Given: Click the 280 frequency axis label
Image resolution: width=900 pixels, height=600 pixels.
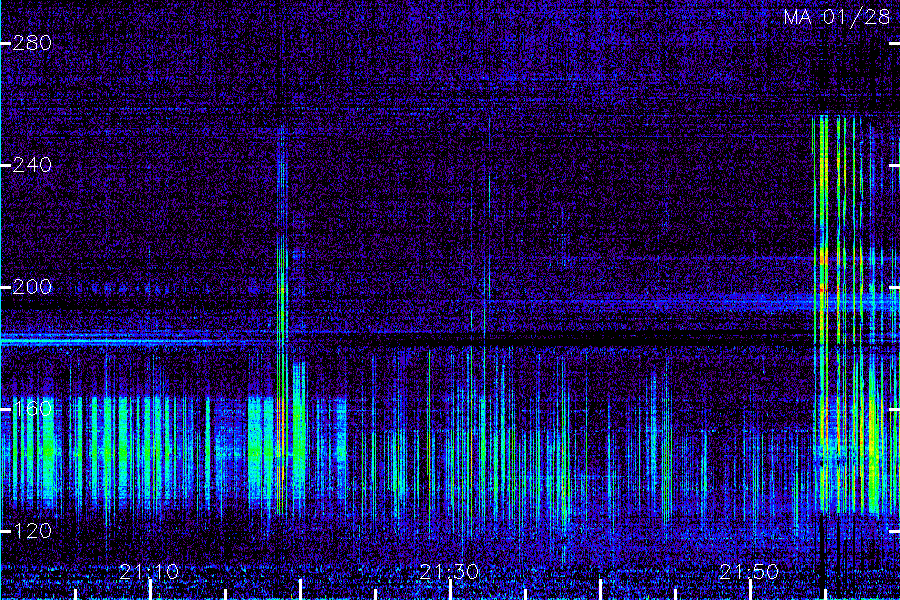Looking at the screenshot, I should 32,43.
